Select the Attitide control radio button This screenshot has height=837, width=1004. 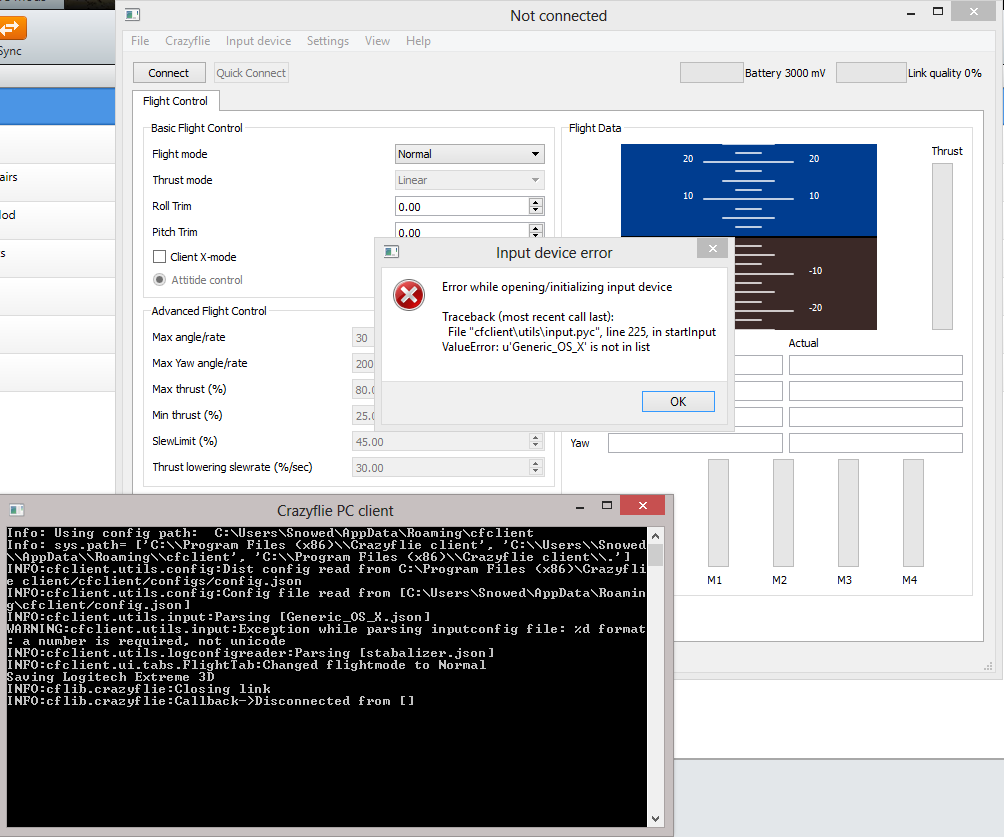tap(159, 280)
